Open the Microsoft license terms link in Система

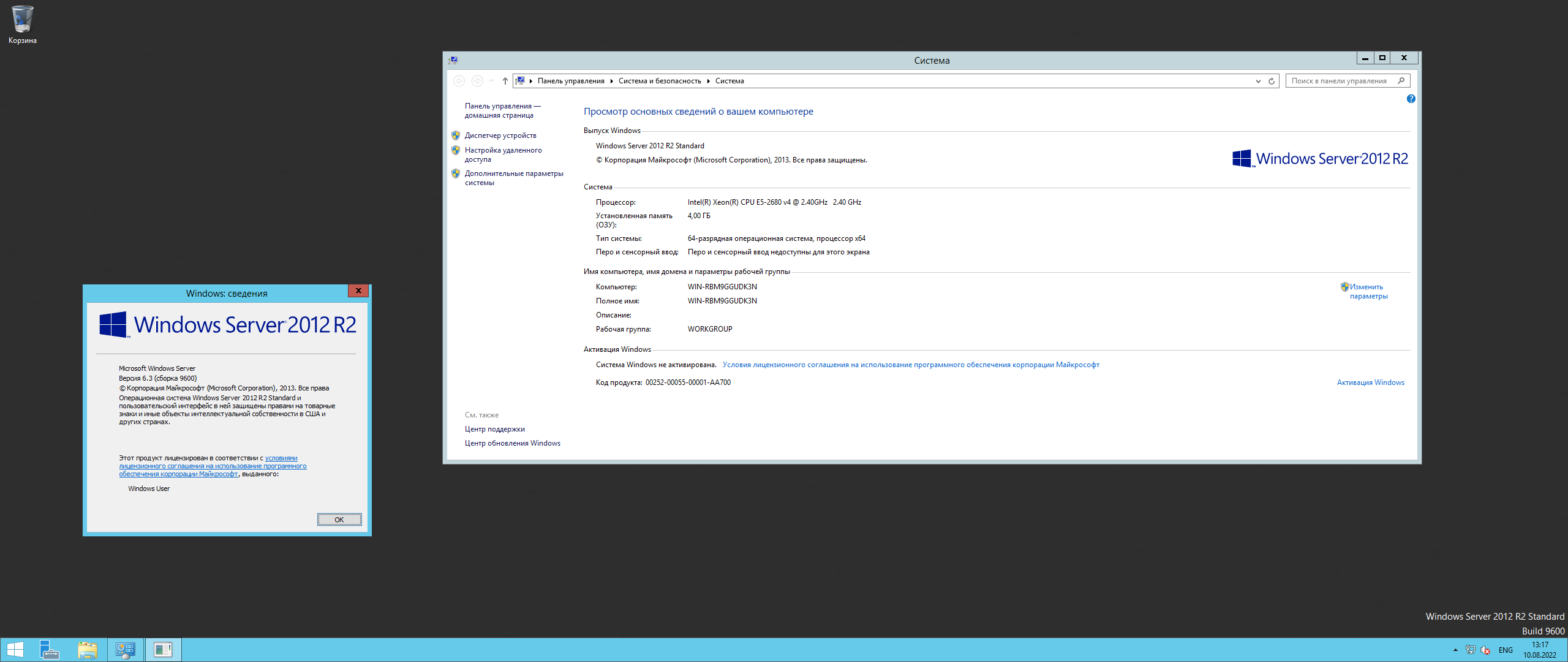point(911,365)
